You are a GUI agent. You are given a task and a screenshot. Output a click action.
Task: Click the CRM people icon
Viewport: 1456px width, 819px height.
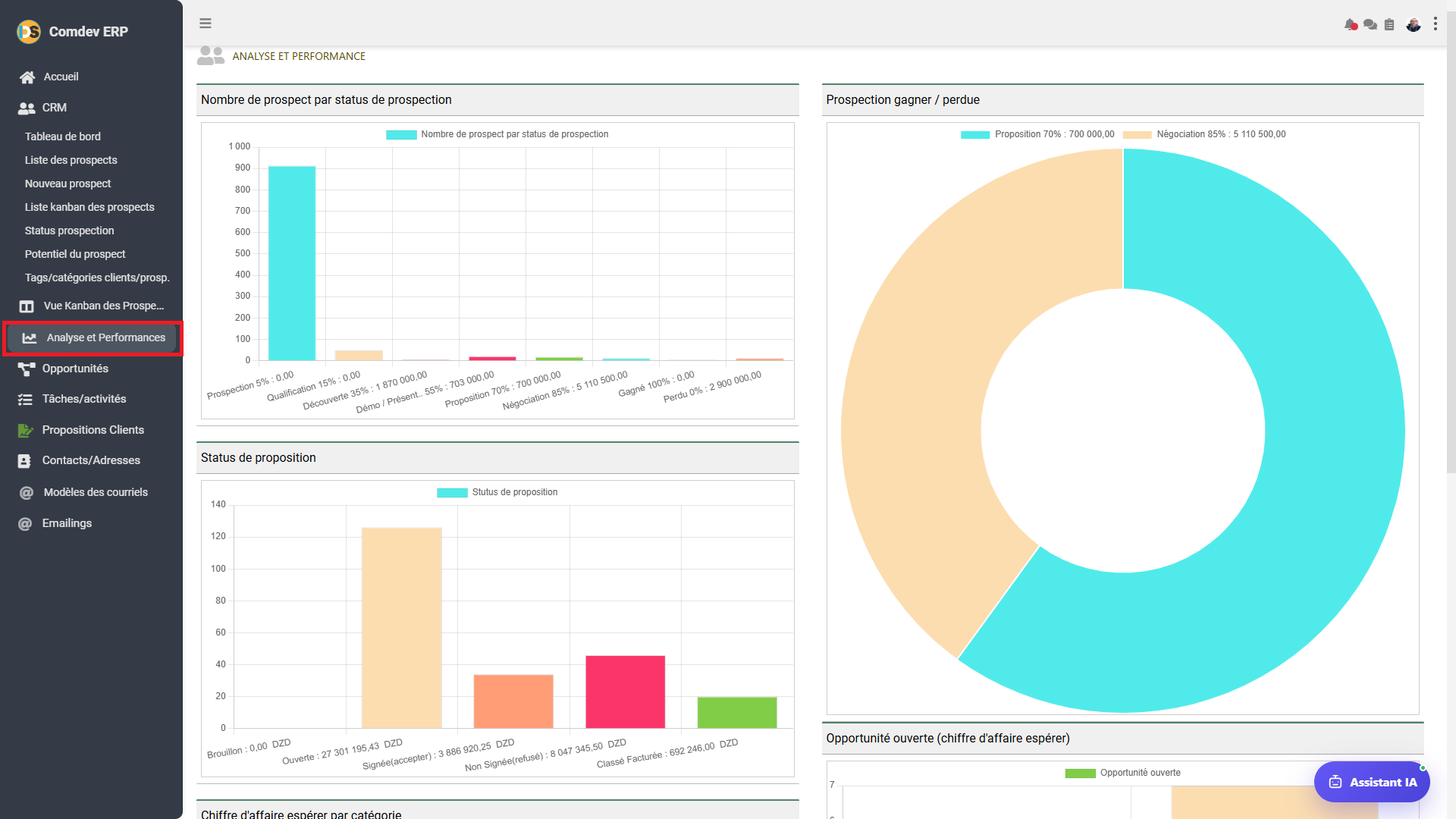pos(27,108)
